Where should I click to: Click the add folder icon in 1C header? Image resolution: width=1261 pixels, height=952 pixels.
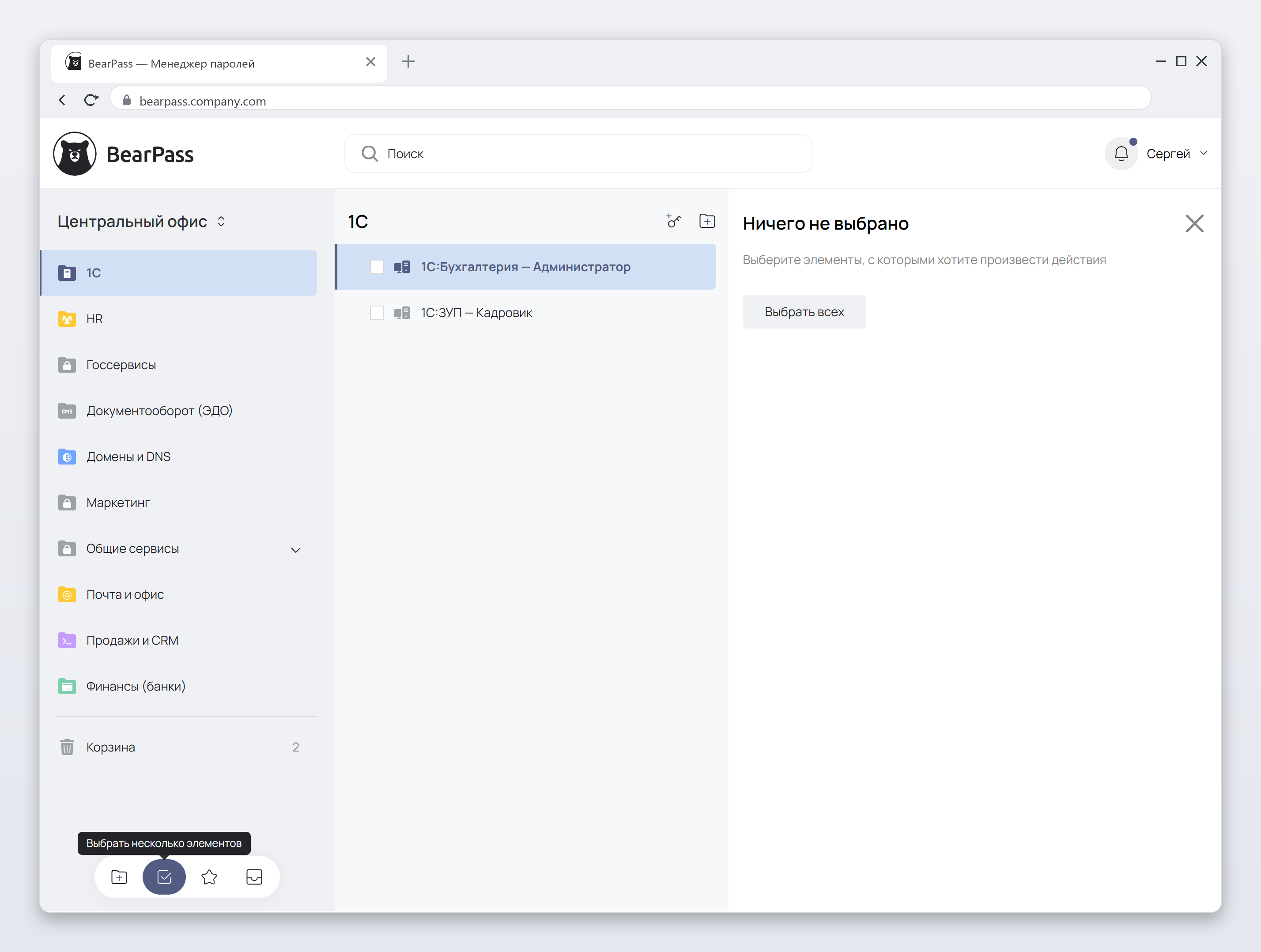[707, 221]
